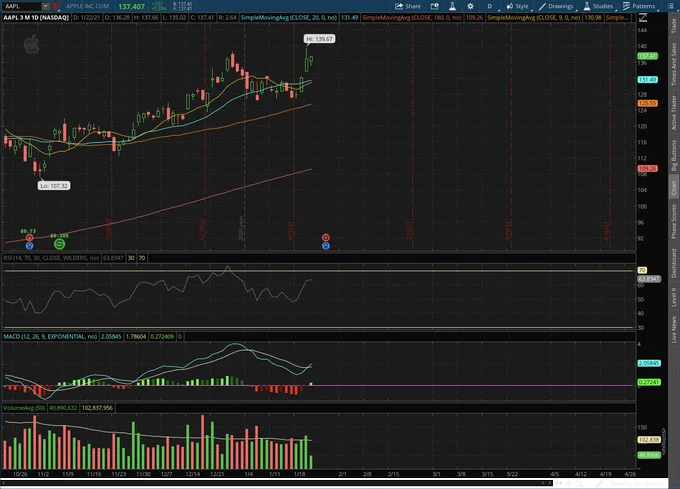Click the blue event icon near 10/26
The height and width of the screenshot is (489, 680).
29,246
